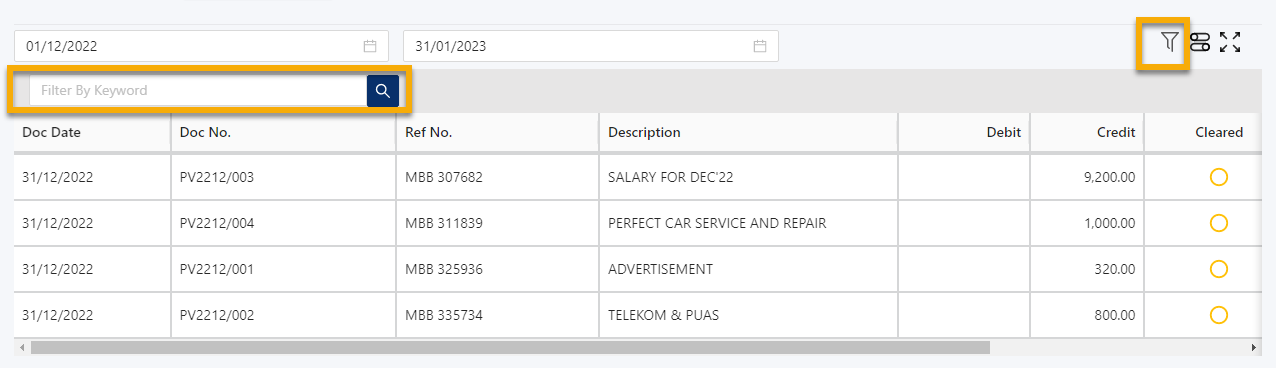The width and height of the screenshot is (1276, 368).
Task: Click the horizontal scrollbar left arrow
Action: click(x=21, y=347)
